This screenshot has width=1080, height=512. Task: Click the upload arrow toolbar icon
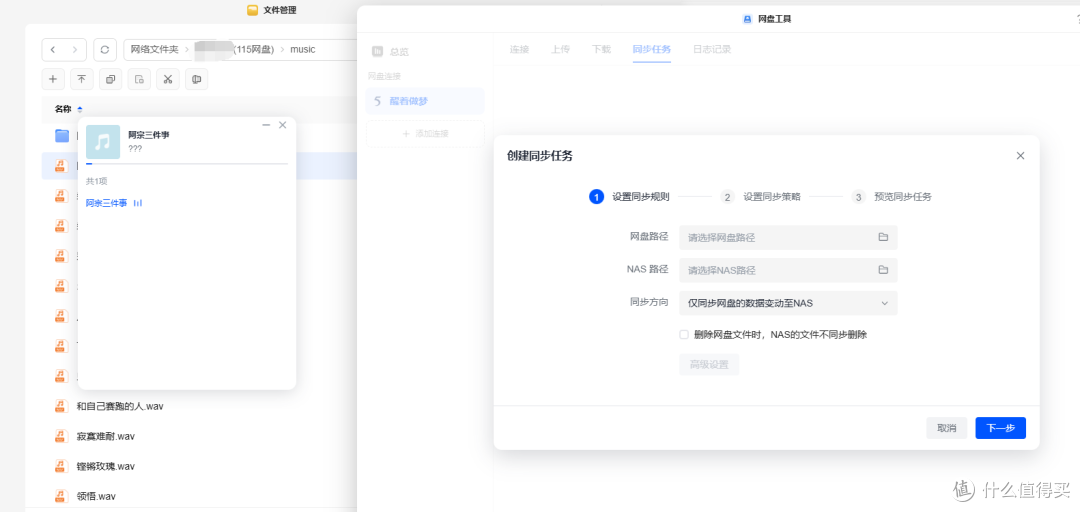coord(81,79)
